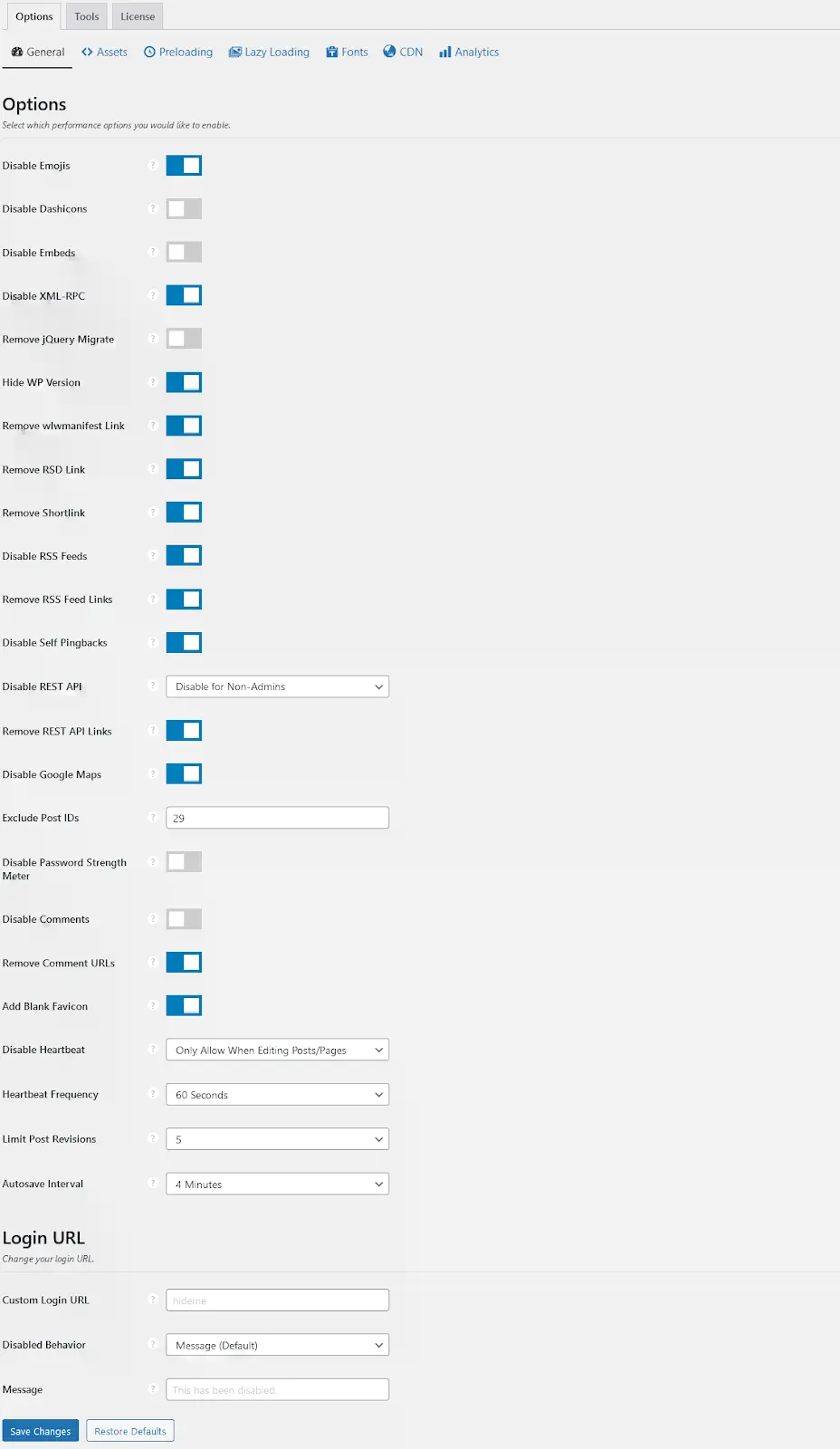Enable the Disable Embeds toggle
The height and width of the screenshot is (1449, 840).
(184, 252)
